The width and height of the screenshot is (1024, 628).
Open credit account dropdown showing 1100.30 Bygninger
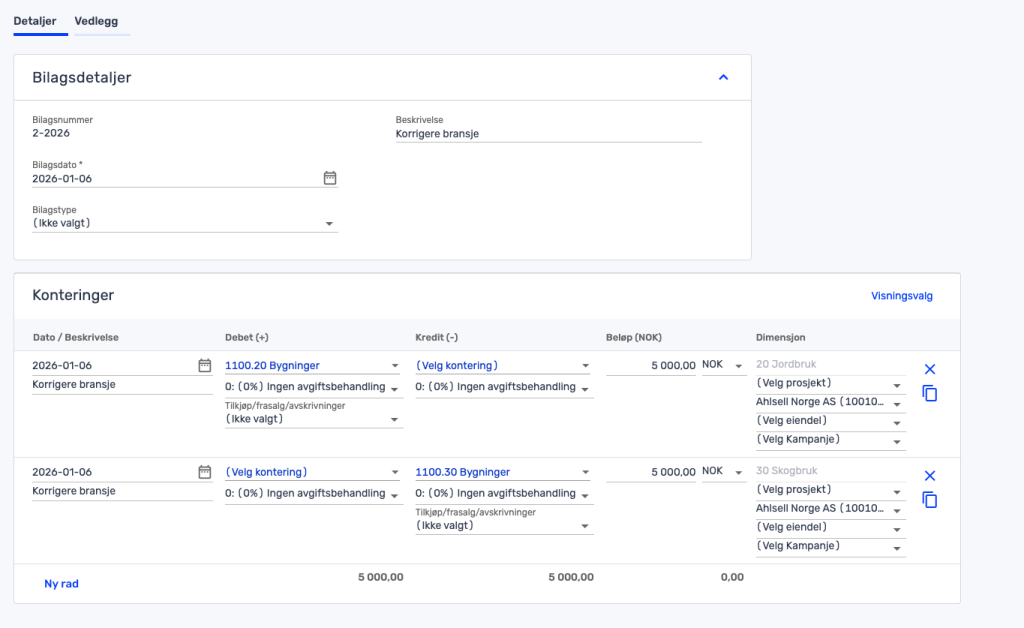tap(503, 472)
